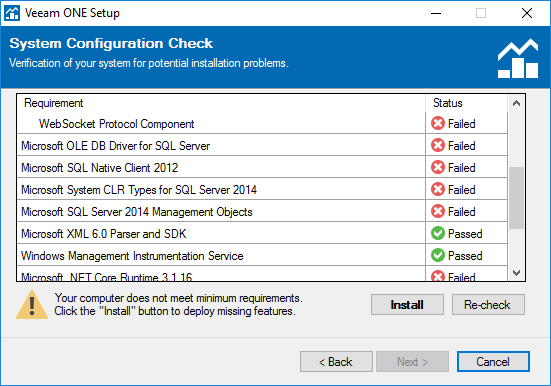
Task: Click the passed checkmark for XML 6.0 Parser
Action: pyautogui.click(x=438, y=233)
